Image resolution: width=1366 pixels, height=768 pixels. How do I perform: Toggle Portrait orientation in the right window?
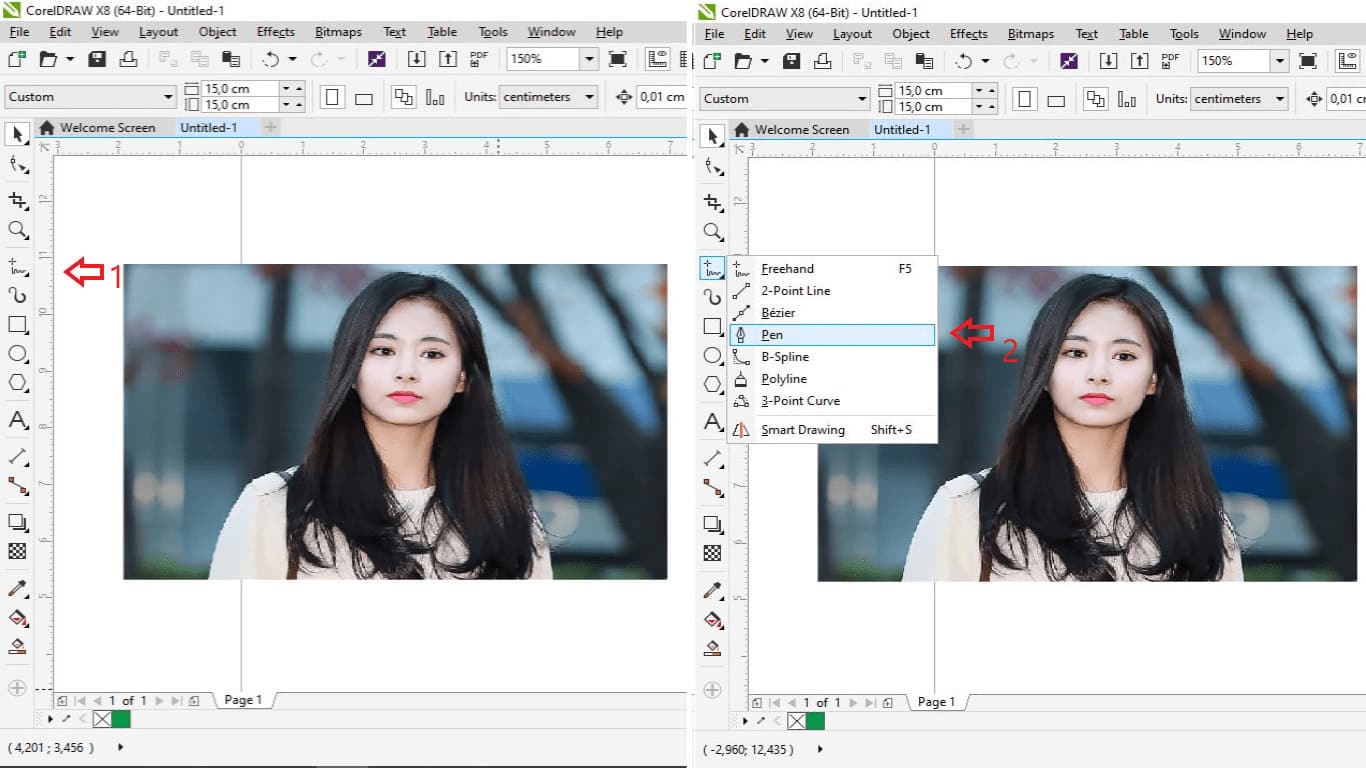pyautogui.click(x=1024, y=99)
